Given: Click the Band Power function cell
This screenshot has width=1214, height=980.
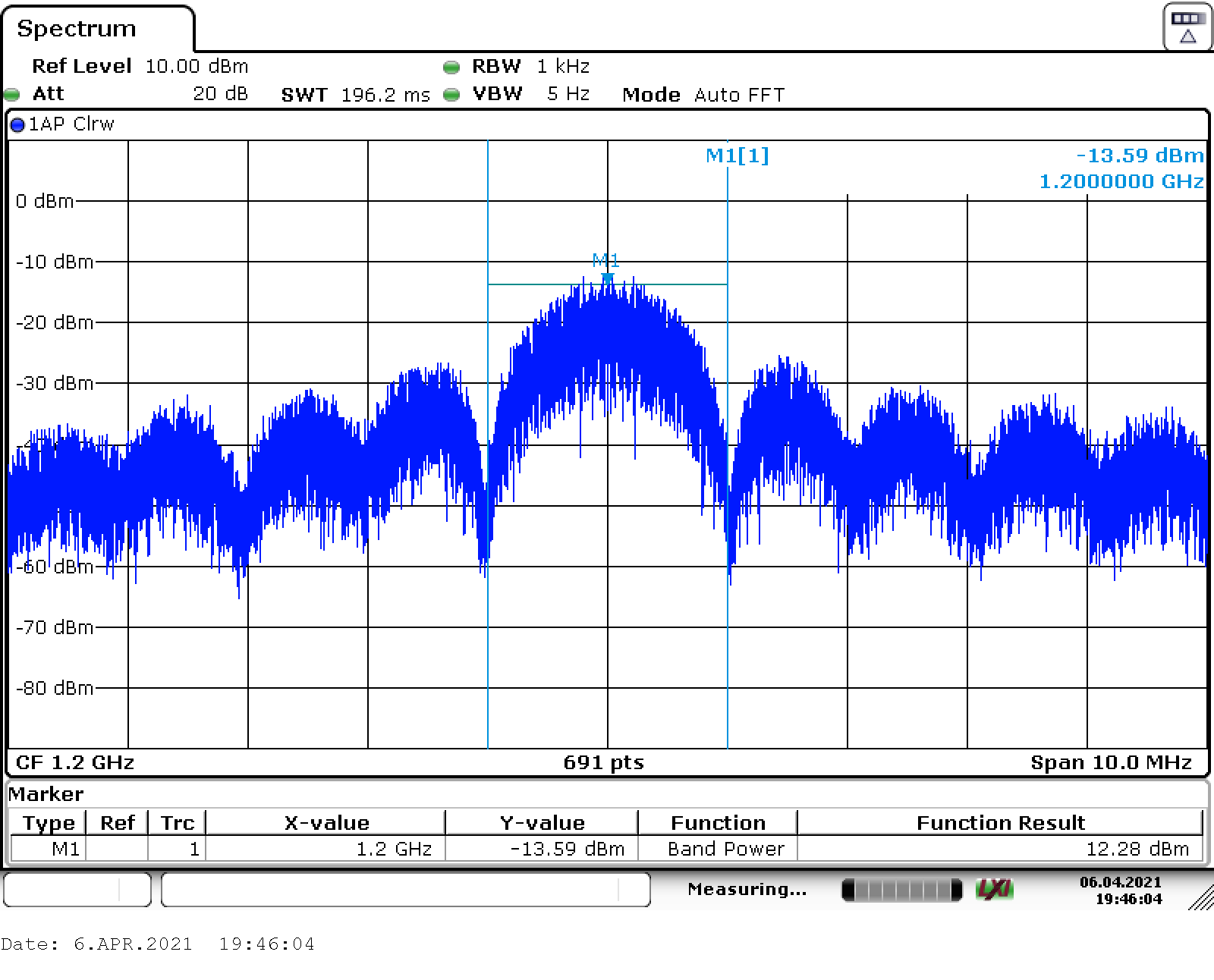Looking at the screenshot, I should pos(725,849).
